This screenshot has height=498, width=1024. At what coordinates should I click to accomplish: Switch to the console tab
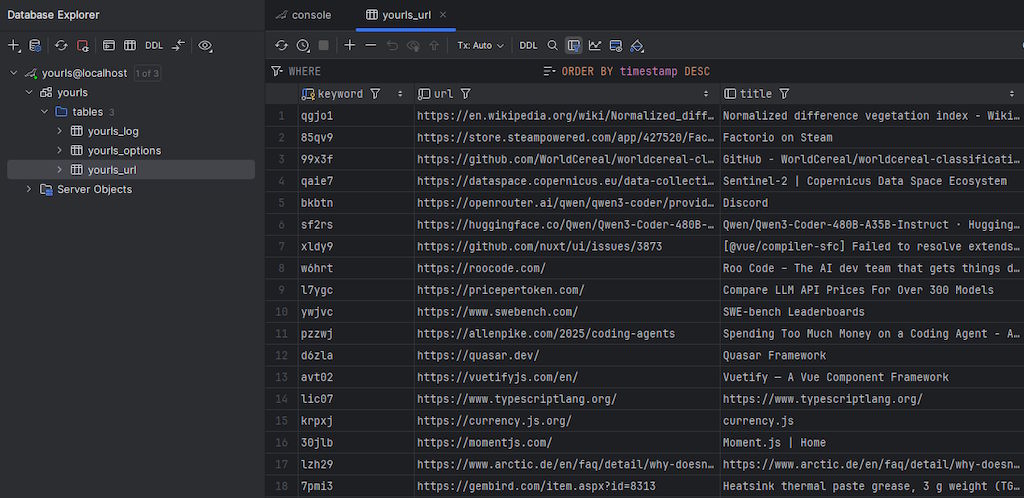[x=304, y=15]
